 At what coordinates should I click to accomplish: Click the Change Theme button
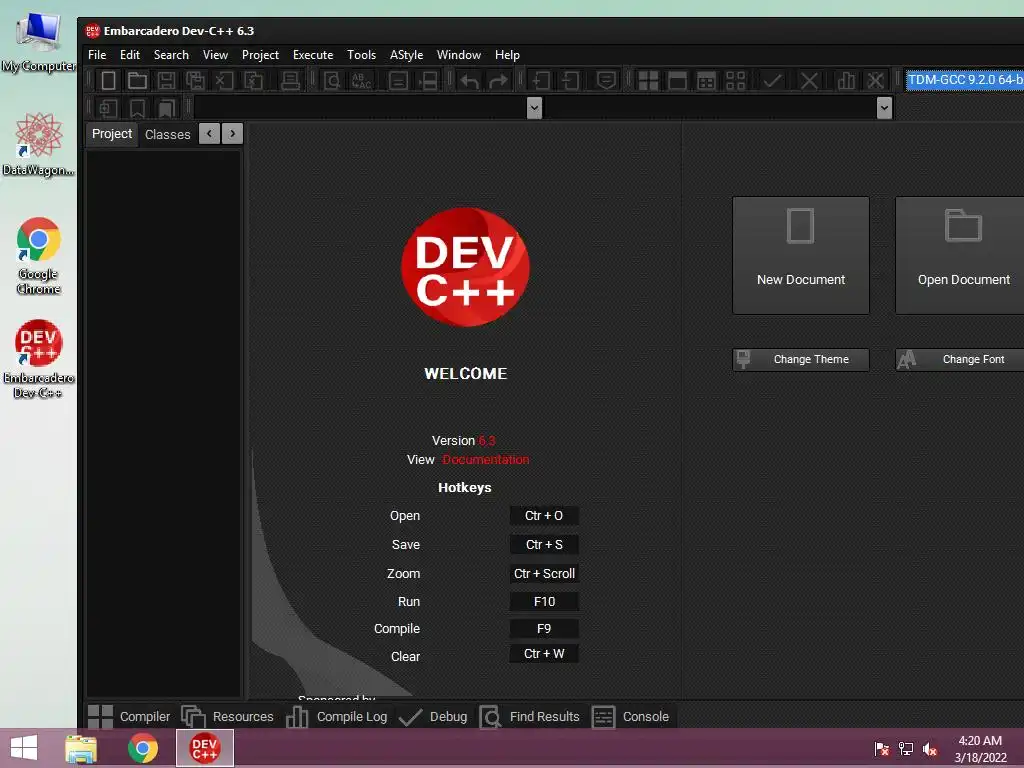(x=801, y=359)
